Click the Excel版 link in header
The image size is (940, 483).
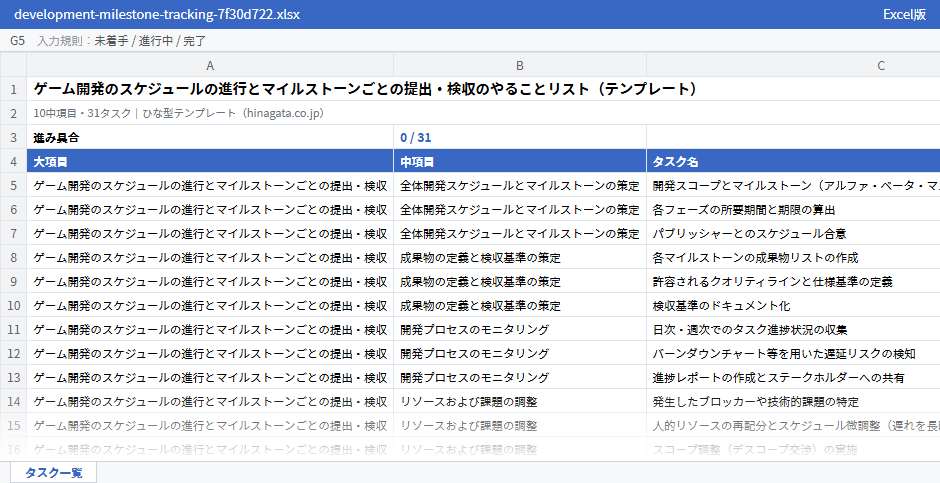coord(904,14)
